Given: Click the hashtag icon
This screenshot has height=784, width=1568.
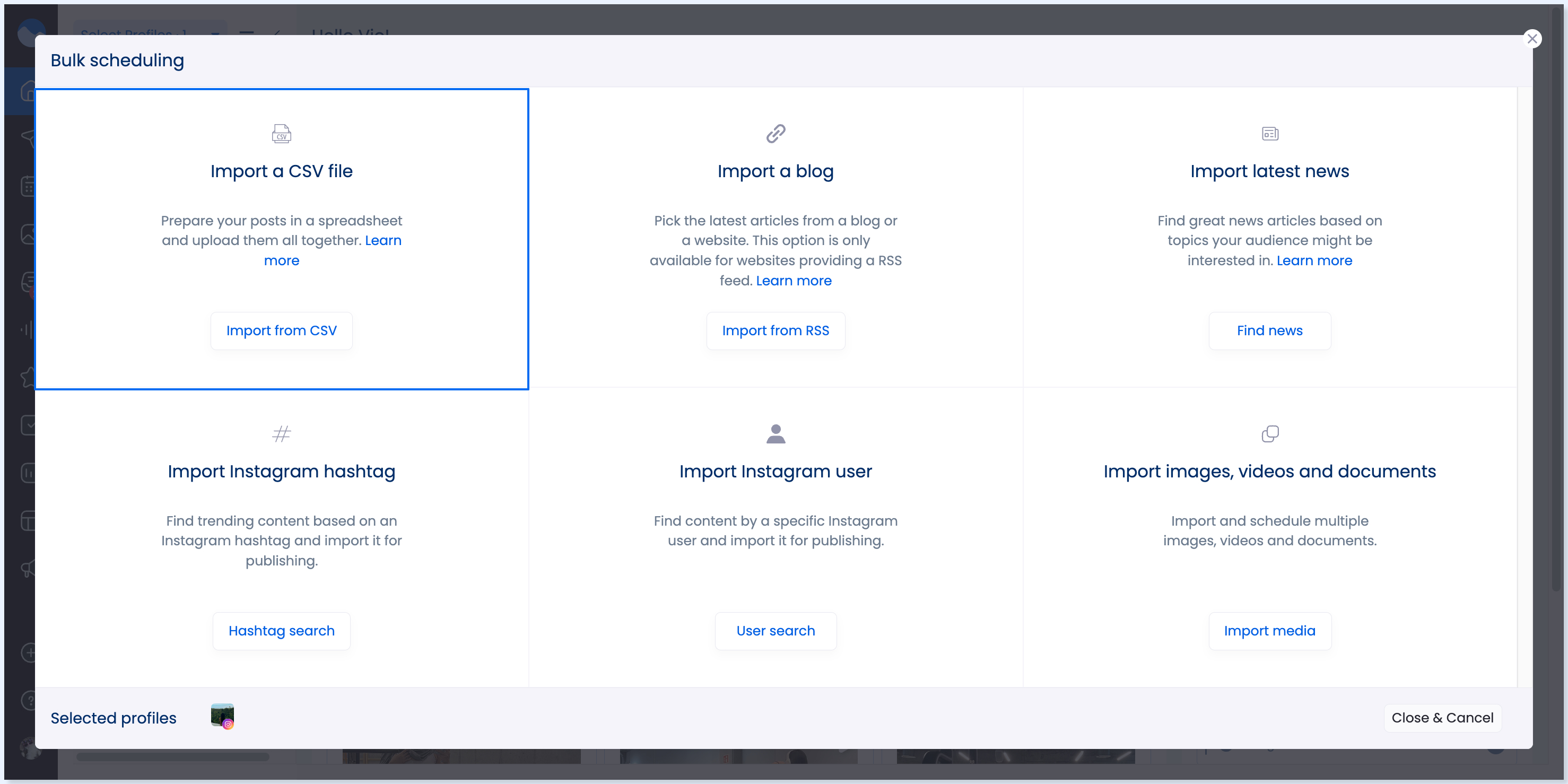Looking at the screenshot, I should pyautogui.click(x=281, y=434).
